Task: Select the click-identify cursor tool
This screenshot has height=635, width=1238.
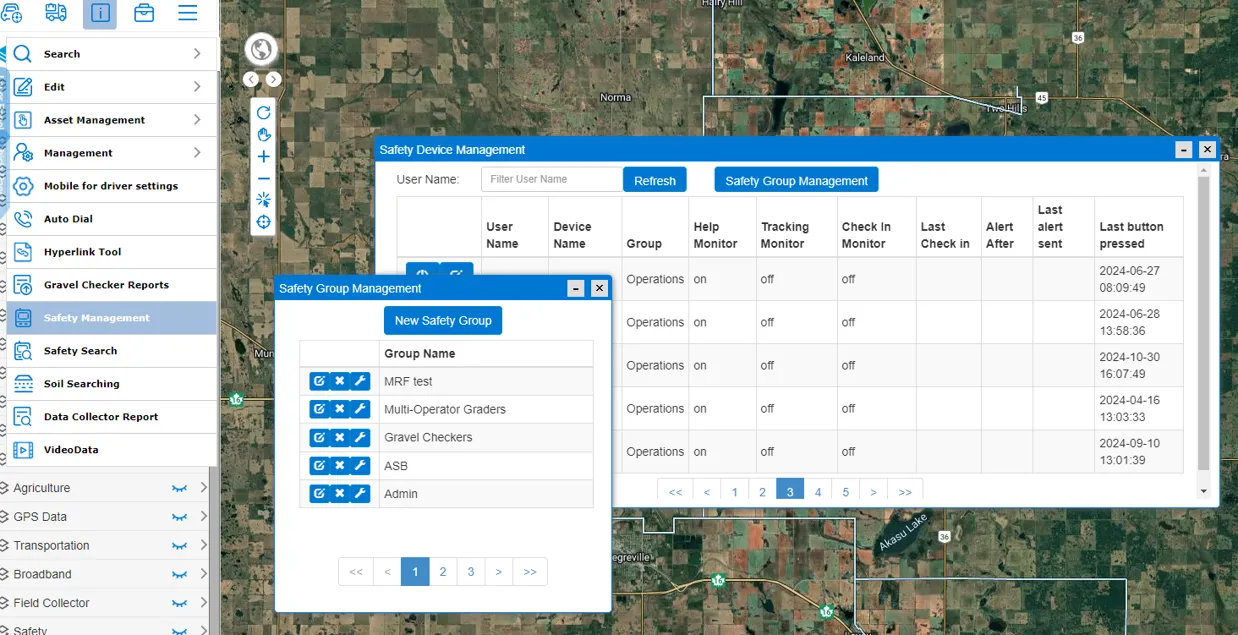Action: tap(264, 200)
